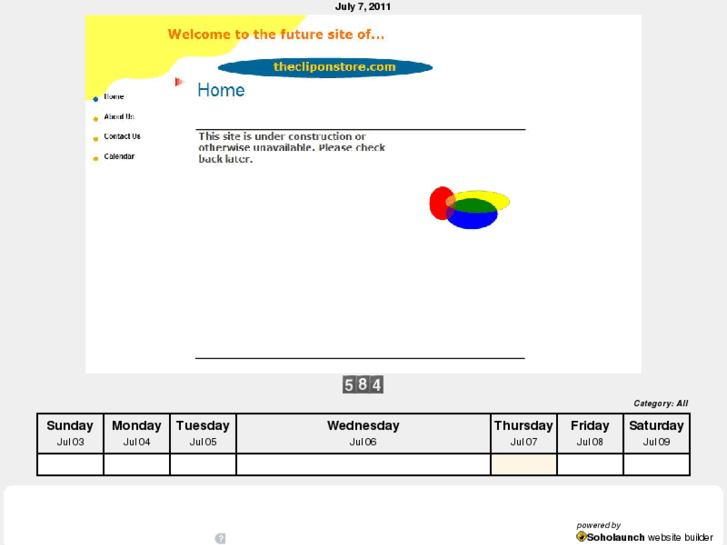Select the Category: All filter
Image resolution: width=727 pixels, height=545 pixels.
[x=661, y=403]
